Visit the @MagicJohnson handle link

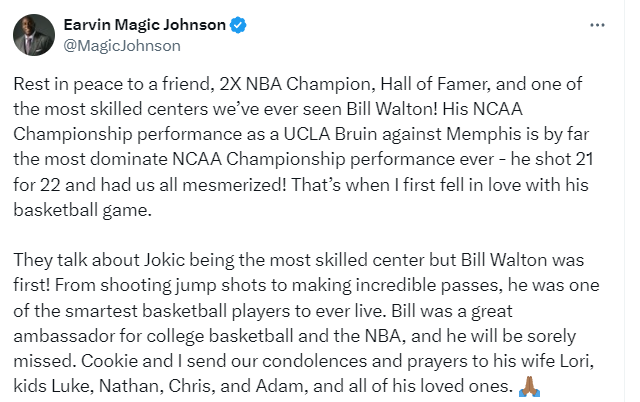click(x=122, y=45)
